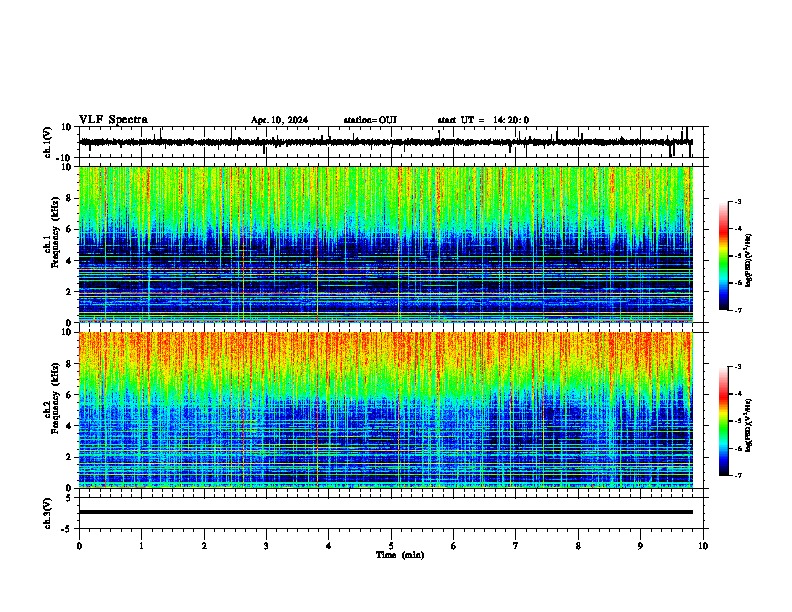Screen dimensions: 792x612
Task: Click the '10' tick on the time axis
Action: tap(703, 546)
